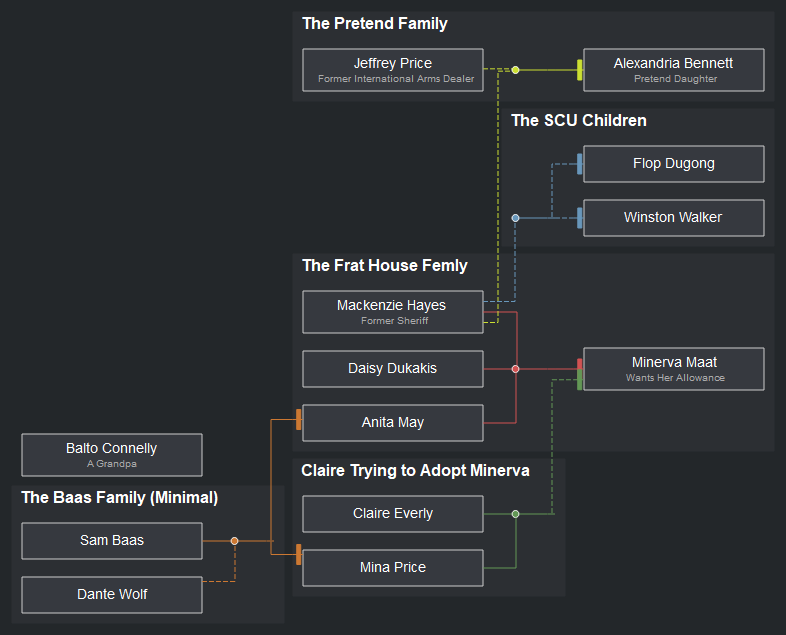The image size is (786, 635).
Task: Click The Baas Family (Minimal) group title
Action: (x=120, y=498)
